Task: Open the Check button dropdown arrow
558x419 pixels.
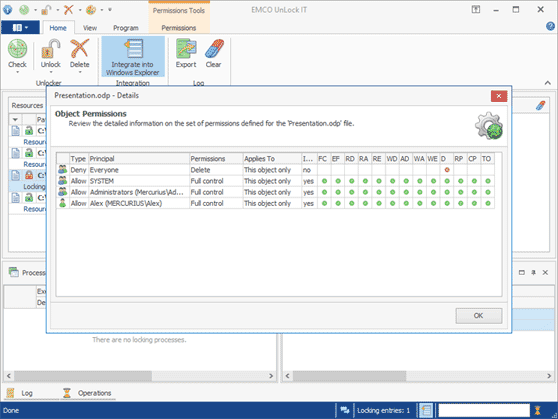Action: click(17, 72)
